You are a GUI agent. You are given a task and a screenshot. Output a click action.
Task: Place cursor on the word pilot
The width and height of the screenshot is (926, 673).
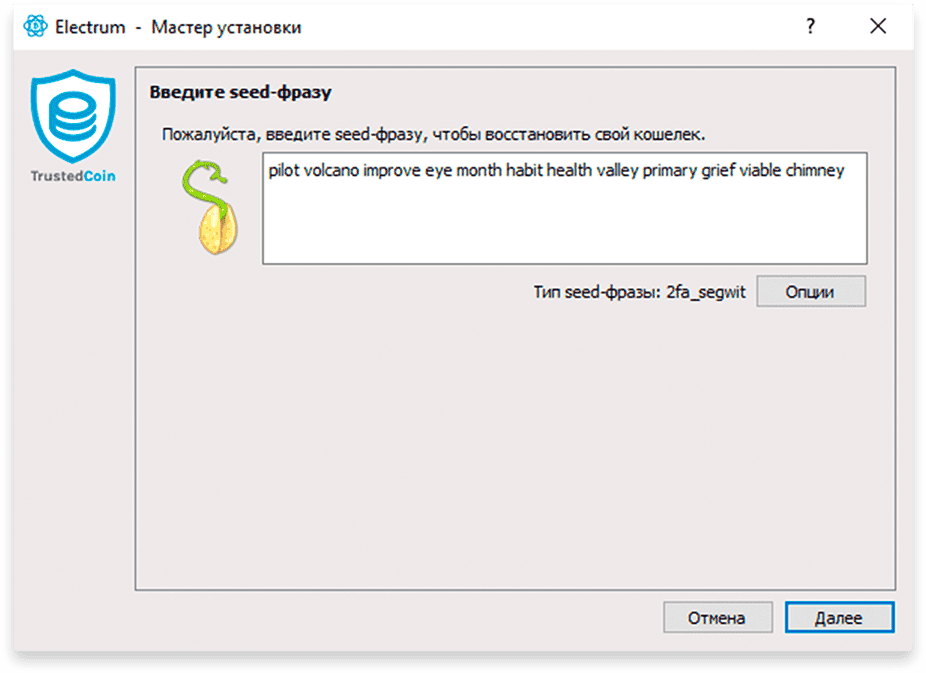click(284, 171)
